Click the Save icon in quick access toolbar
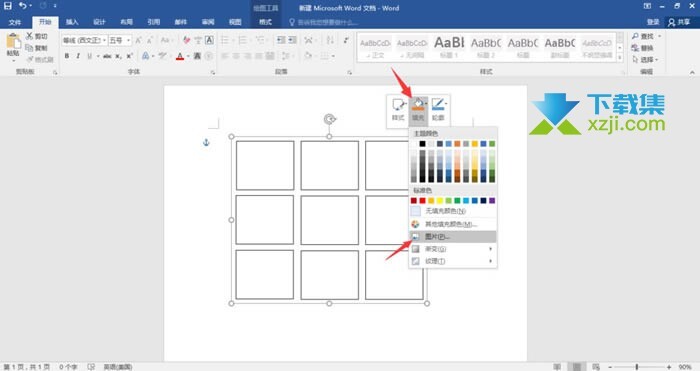 (x=8, y=6)
